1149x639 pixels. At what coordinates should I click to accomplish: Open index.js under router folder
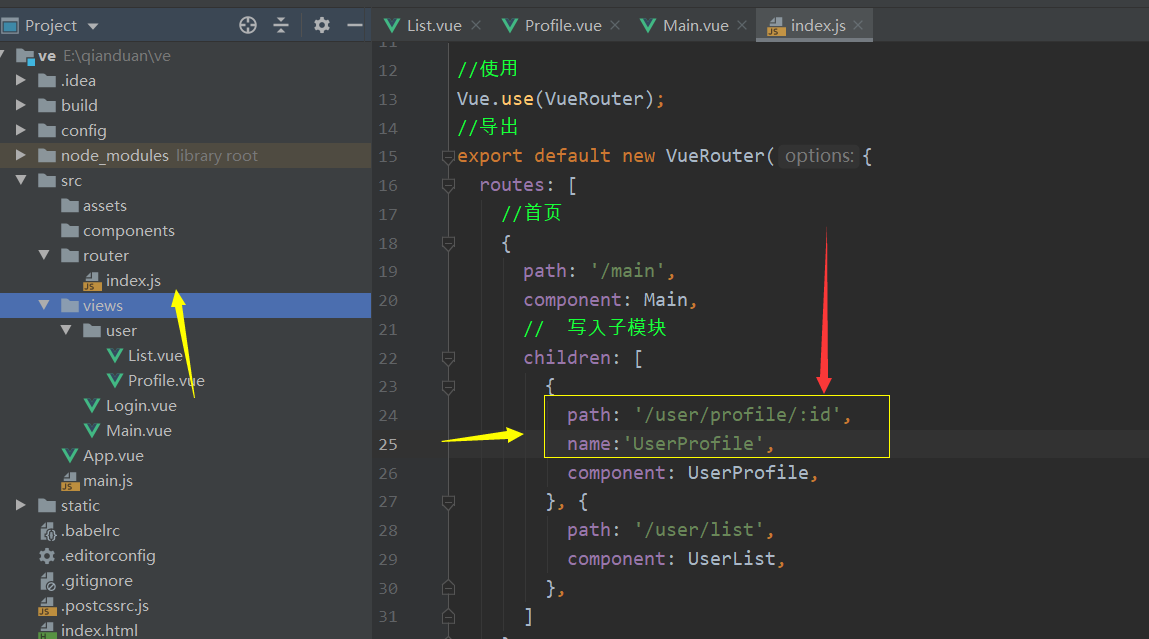coord(133,281)
